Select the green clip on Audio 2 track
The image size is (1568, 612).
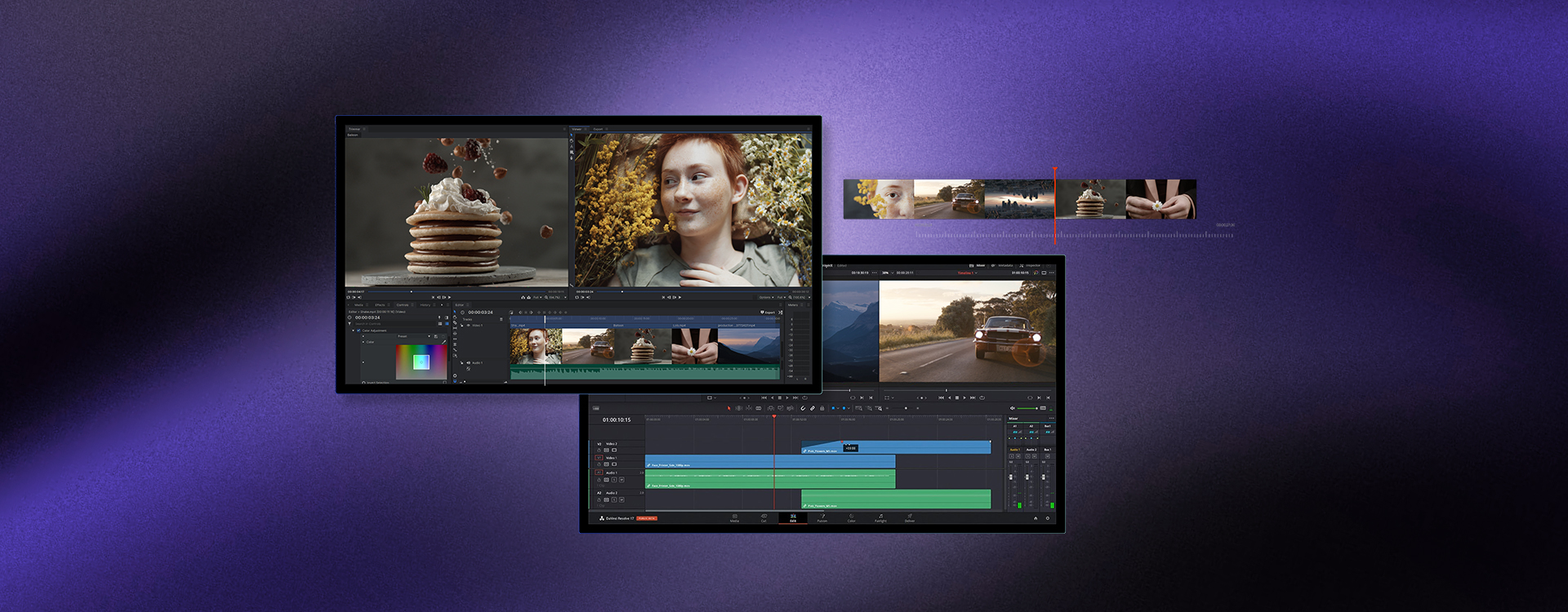click(x=896, y=499)
